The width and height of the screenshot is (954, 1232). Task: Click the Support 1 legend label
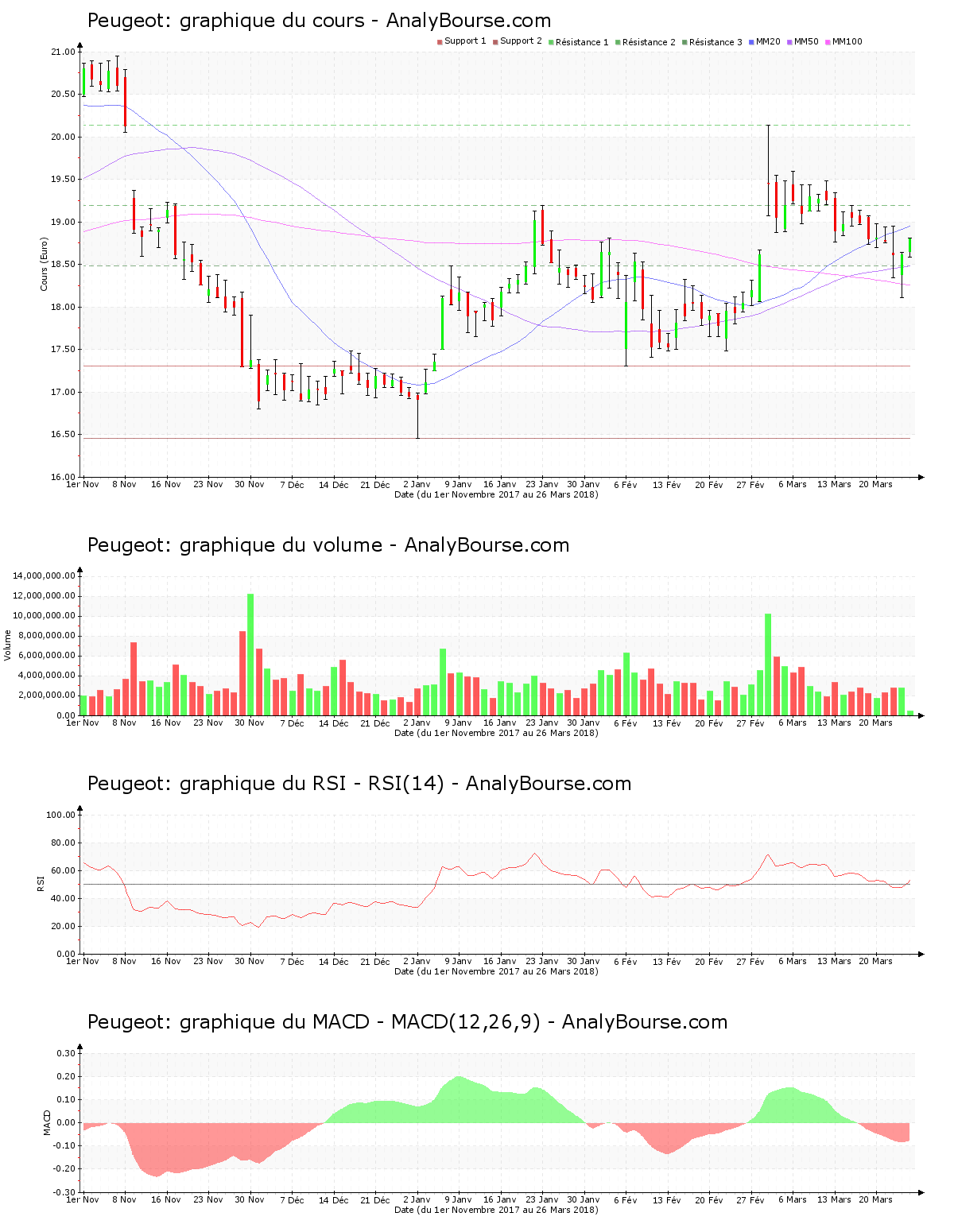click(465, 41)
